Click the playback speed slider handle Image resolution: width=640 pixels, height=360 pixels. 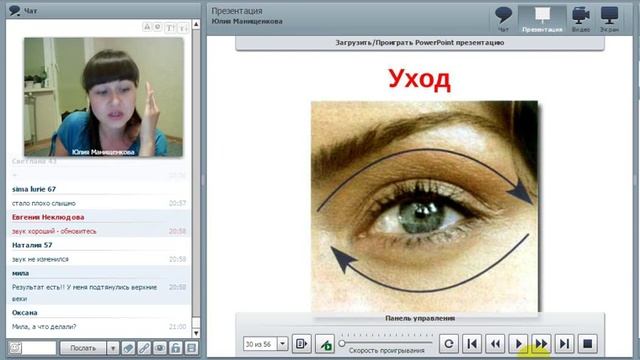tap(342, 343)
